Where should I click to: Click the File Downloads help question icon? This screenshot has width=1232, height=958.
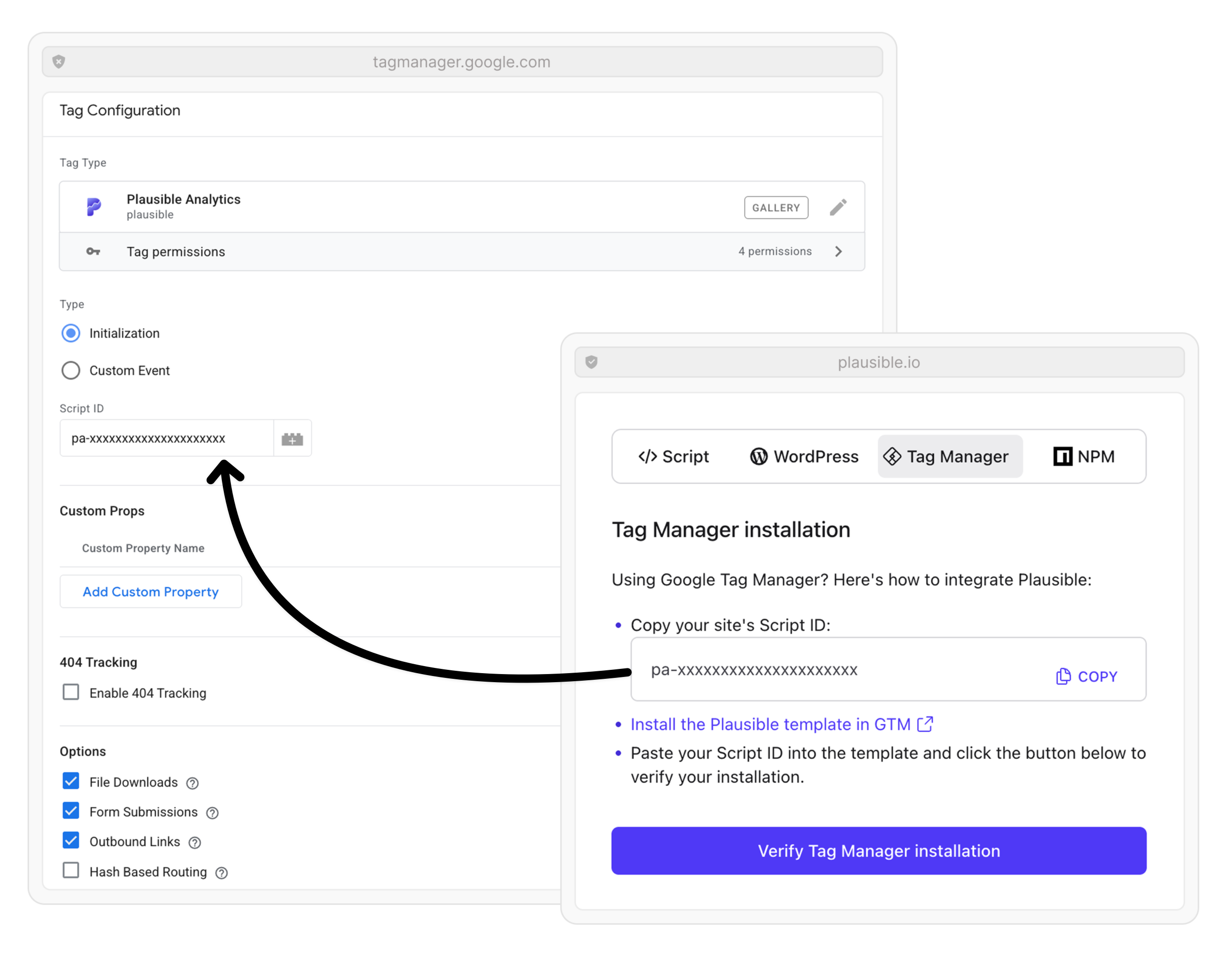pos(192,783)
